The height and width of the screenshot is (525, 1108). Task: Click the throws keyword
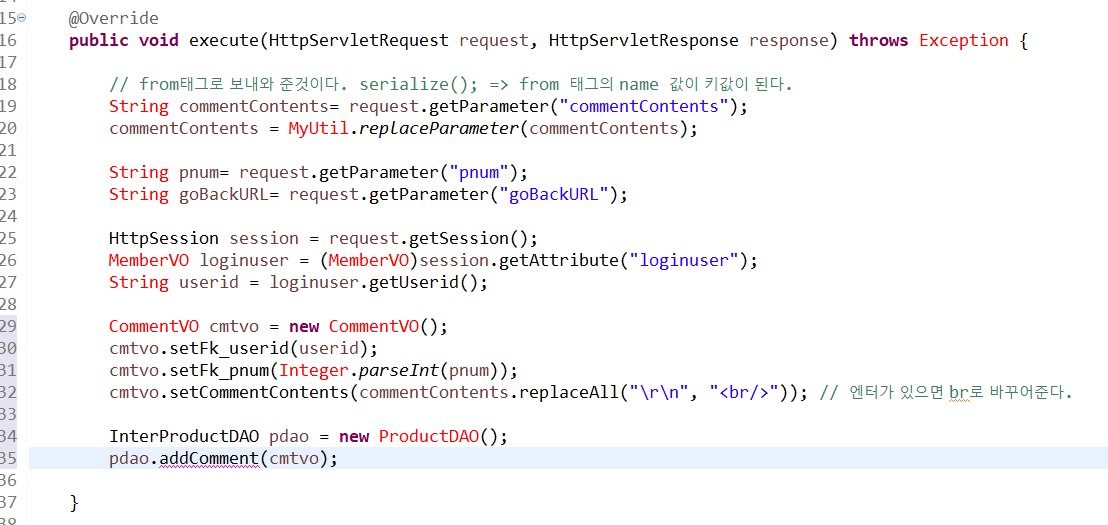880,40
